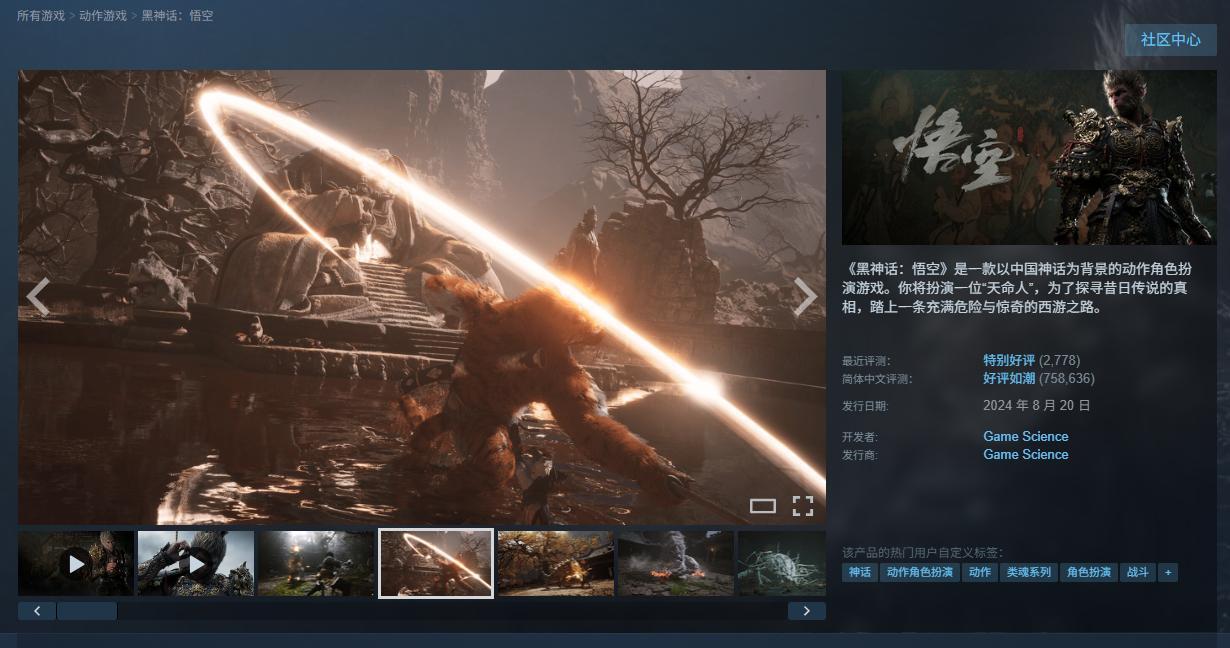Play the second trailer thumbnail
1230x648 pixels.
tap(196, 564)
